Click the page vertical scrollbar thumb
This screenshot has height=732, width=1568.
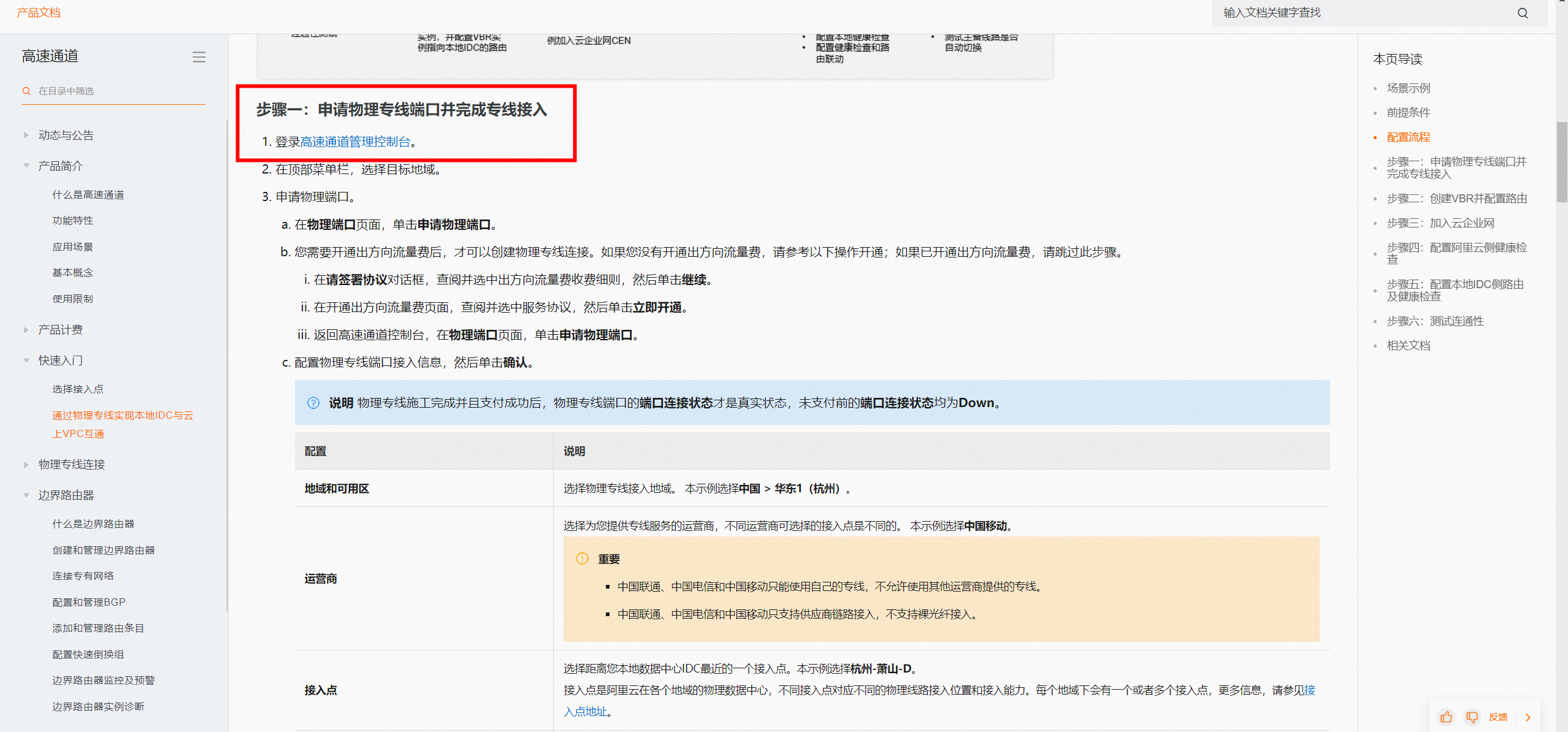coord(1562,162)
